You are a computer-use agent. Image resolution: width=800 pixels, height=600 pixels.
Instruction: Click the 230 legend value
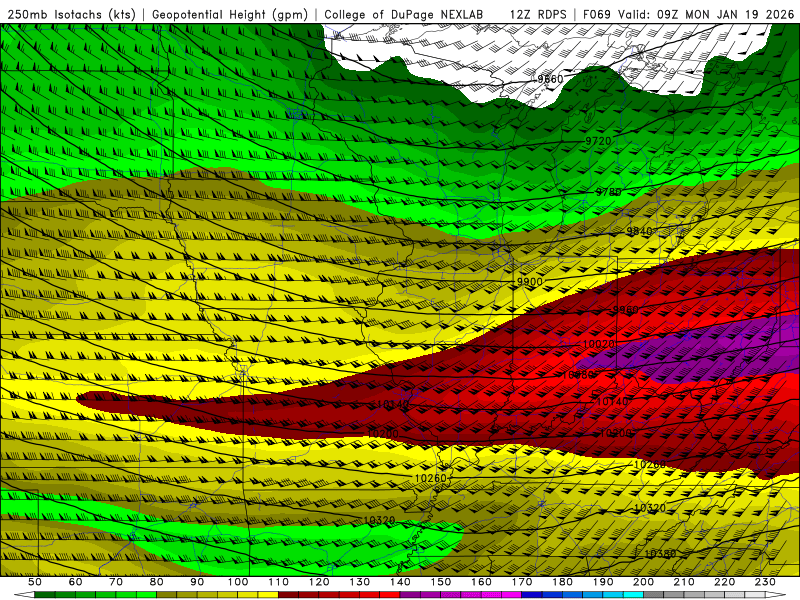click(765, 582)
